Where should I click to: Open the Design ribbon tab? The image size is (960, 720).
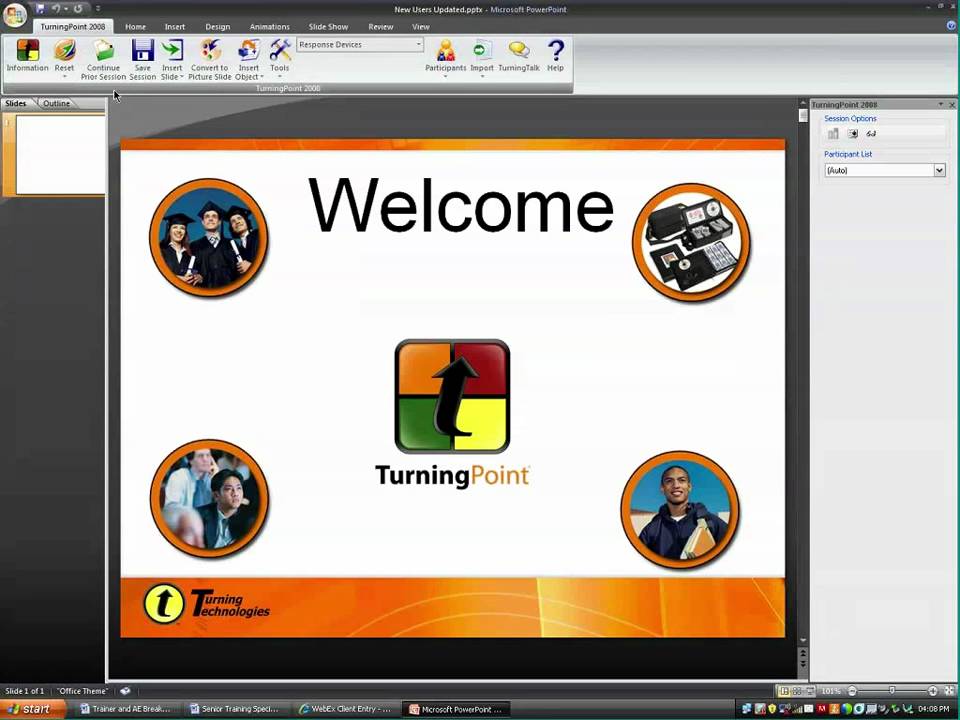click(217, 27)
